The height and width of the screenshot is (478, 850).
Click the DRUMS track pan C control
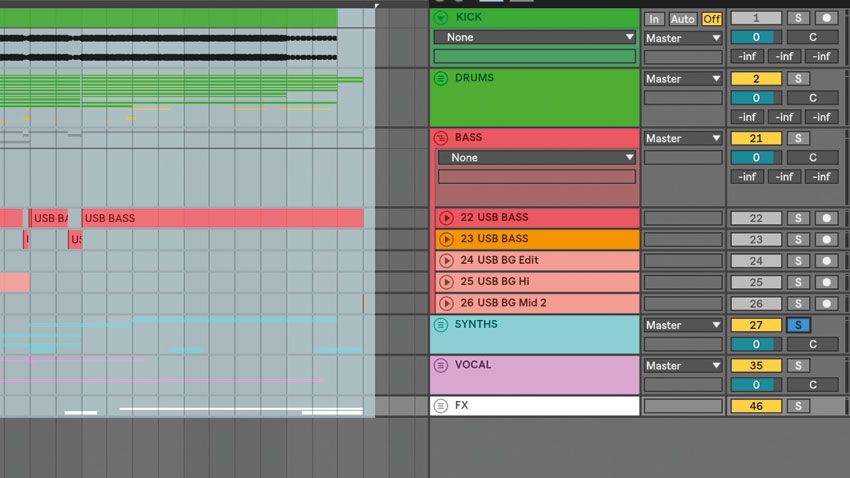coord(813,98)
